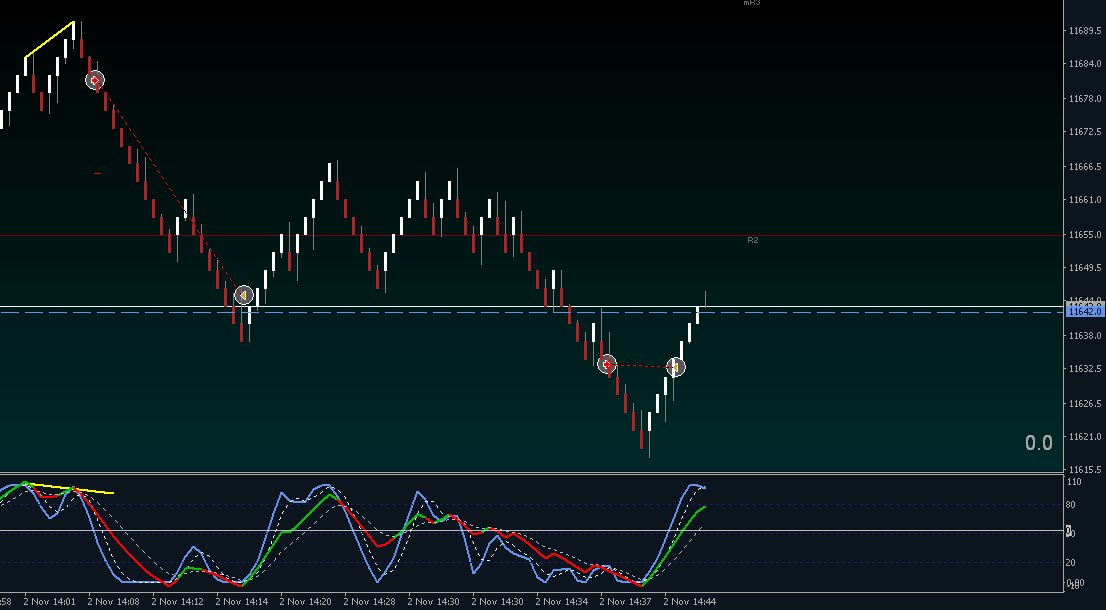
Task: Click the large 0.0 readout text
Action: point(1038,443)
